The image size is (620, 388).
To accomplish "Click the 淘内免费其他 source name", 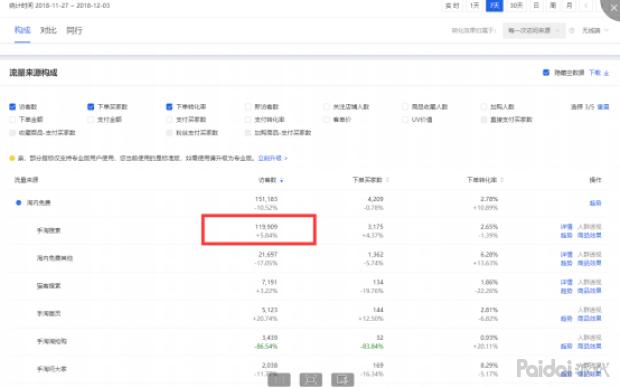I will 55,258.
